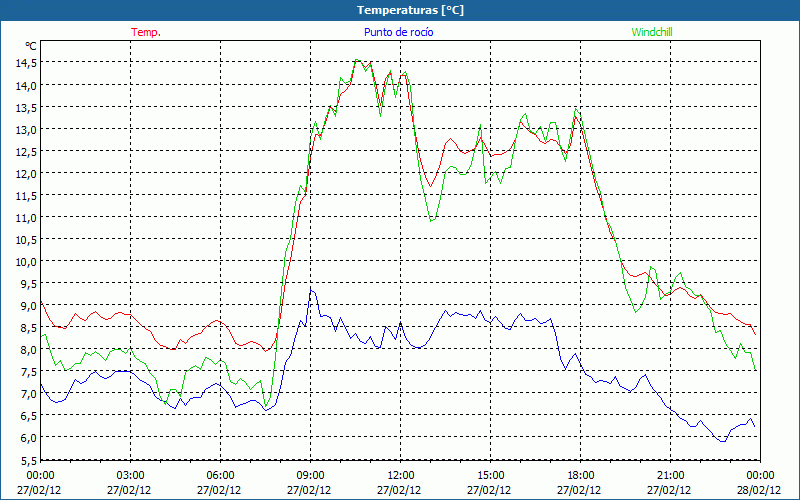Viewport: 800px width, 500px height.
Task: Click the 9,5 y-axis value
Action: pos(29,283)
